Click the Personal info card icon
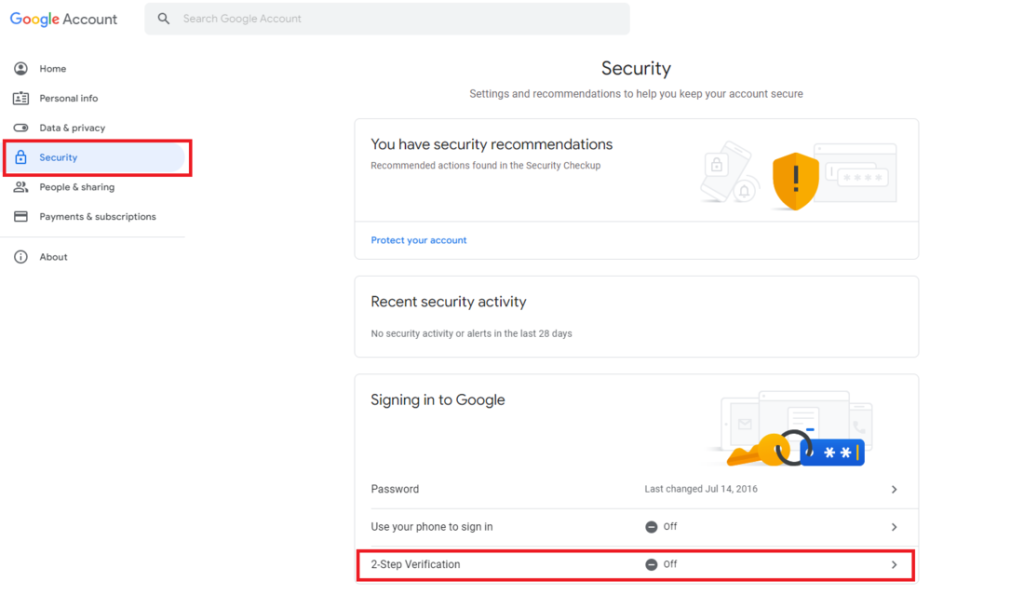 click(x=22, y=98)
